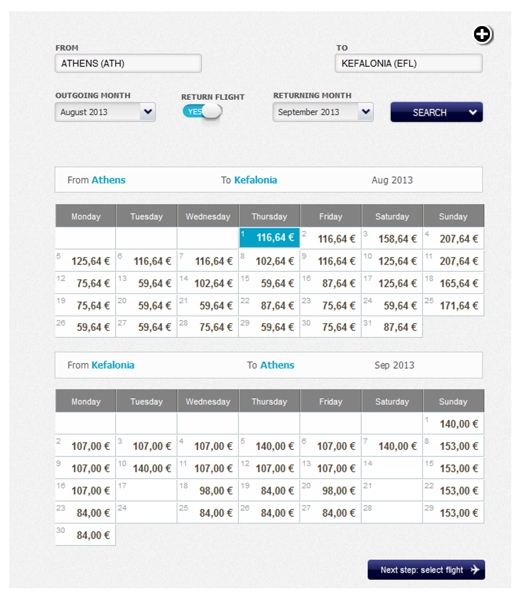Click the Kefalonia link in outgoing header
This screenshot has height=599, width=518.
[256, 180]
